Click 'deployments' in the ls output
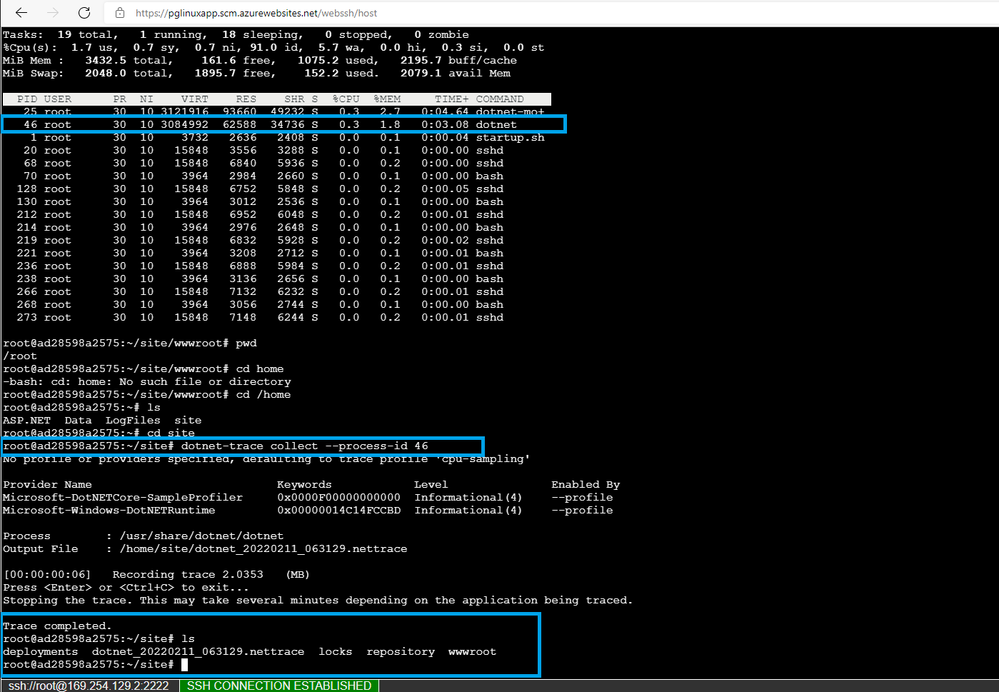Image resolution: width=999 pixels, height=692 pixels. coord(40,651)
